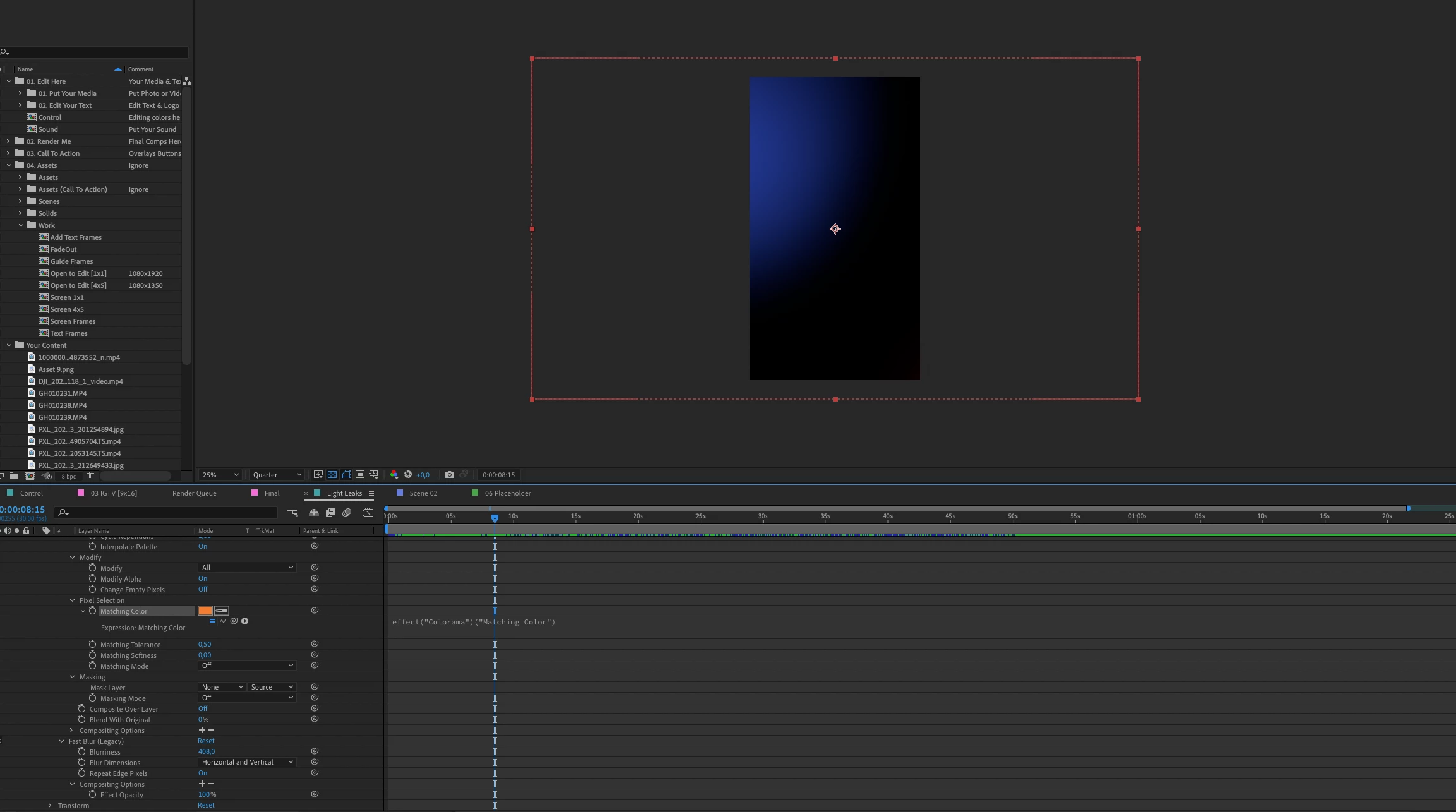
Task: Click the 8 bpc color depth button
Action: tap(68, 476)
